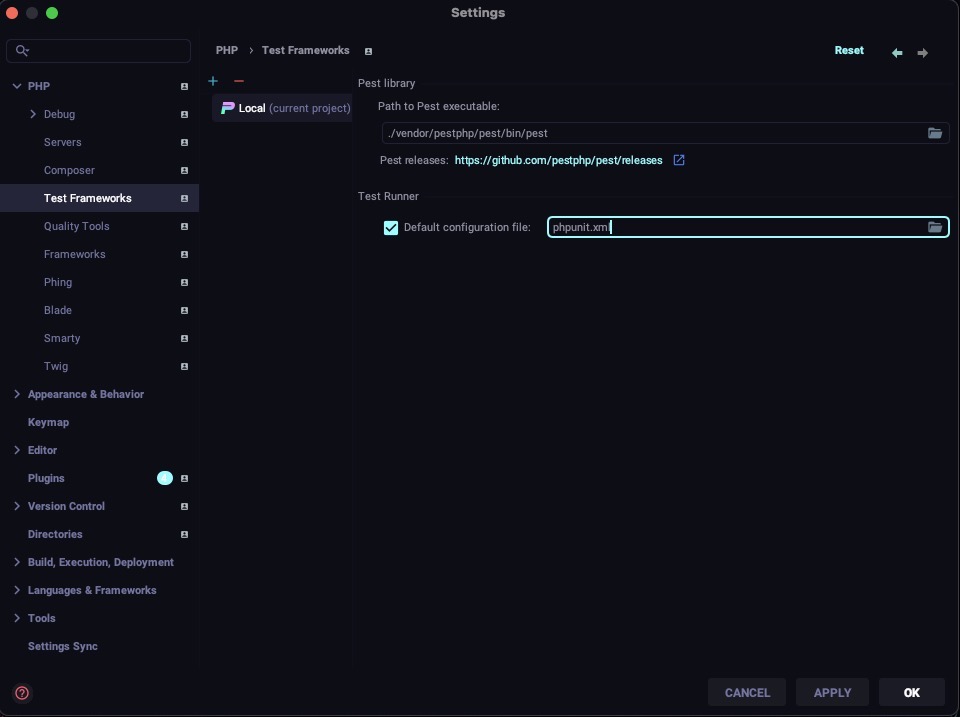Add a new test framework configuration
This screenshot has width=960, height=717.
point(213,81)
